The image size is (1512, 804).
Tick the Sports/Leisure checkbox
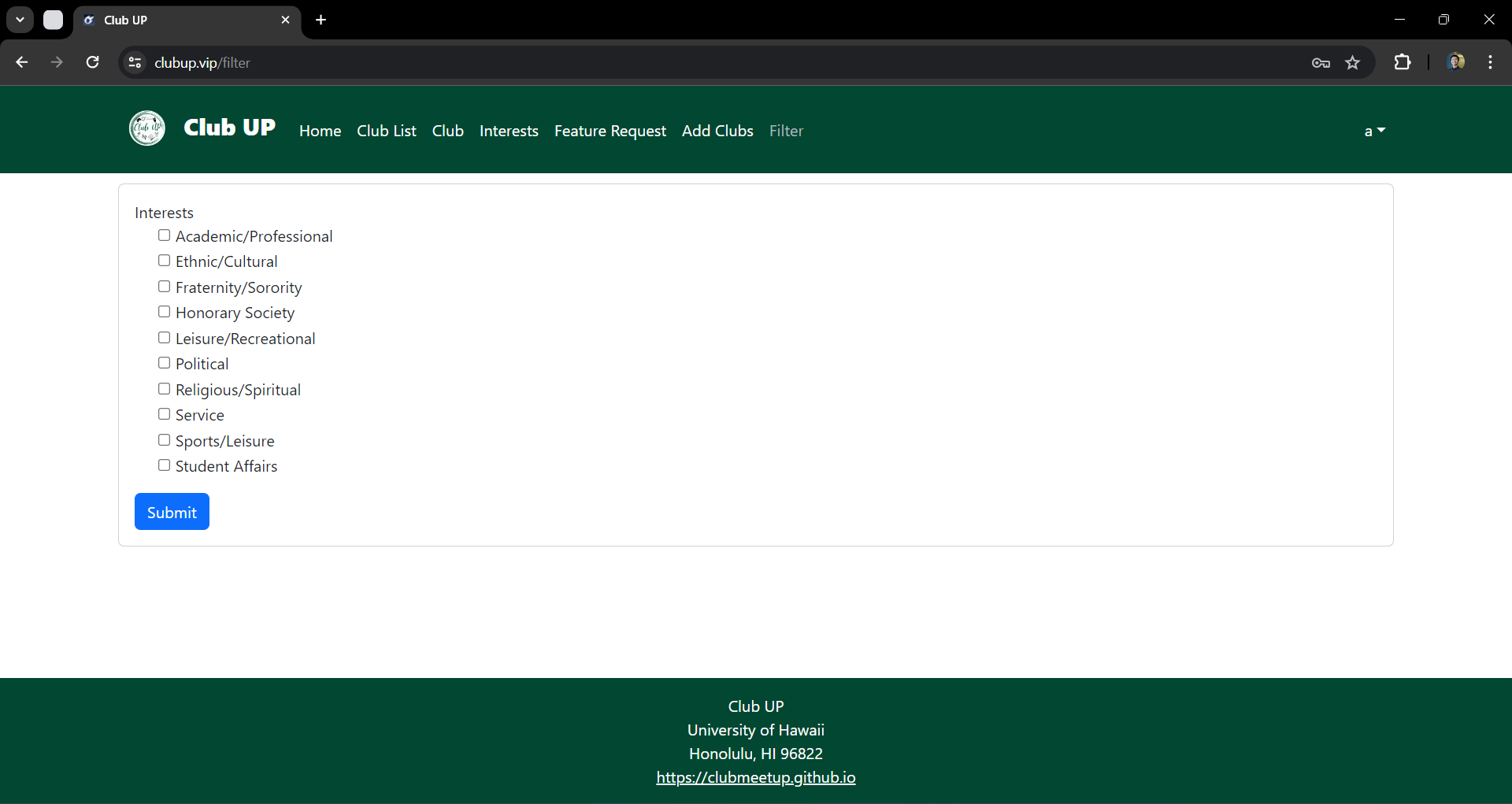click(164, 440)
